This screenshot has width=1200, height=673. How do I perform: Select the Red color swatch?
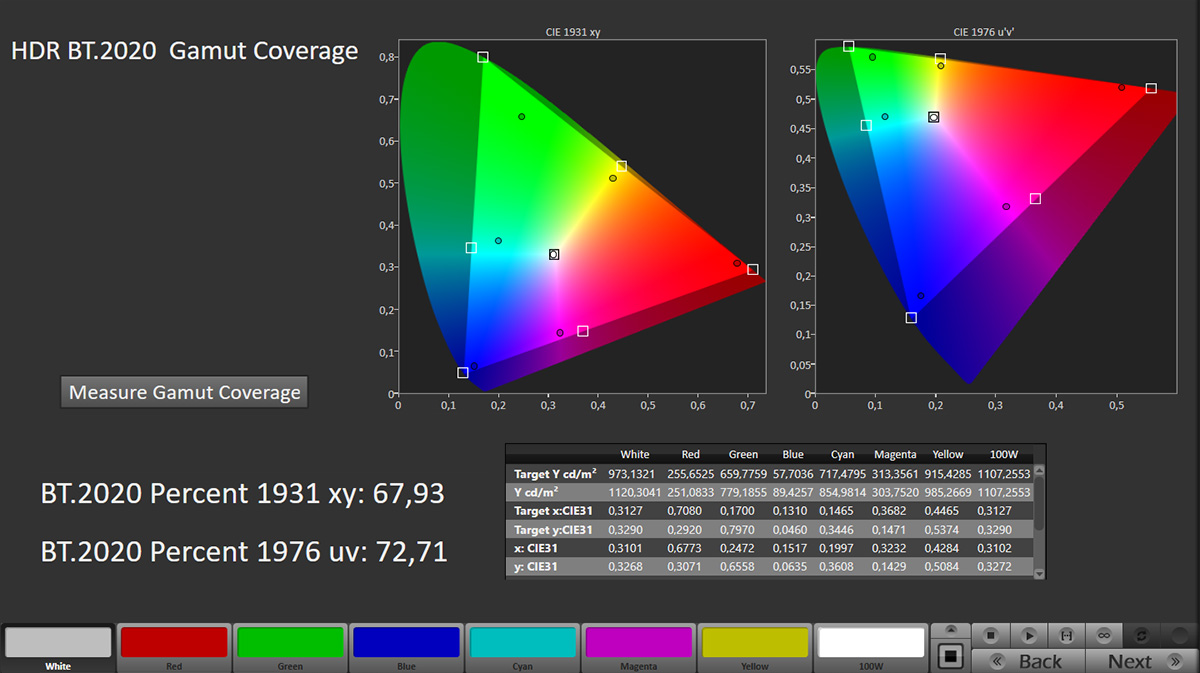click(174, 648)
